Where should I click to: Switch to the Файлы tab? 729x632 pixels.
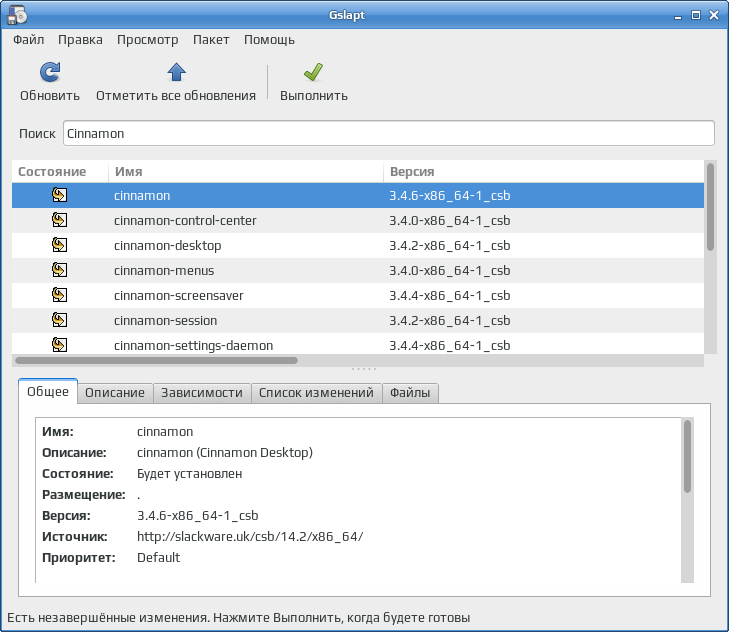pos(410,393)
